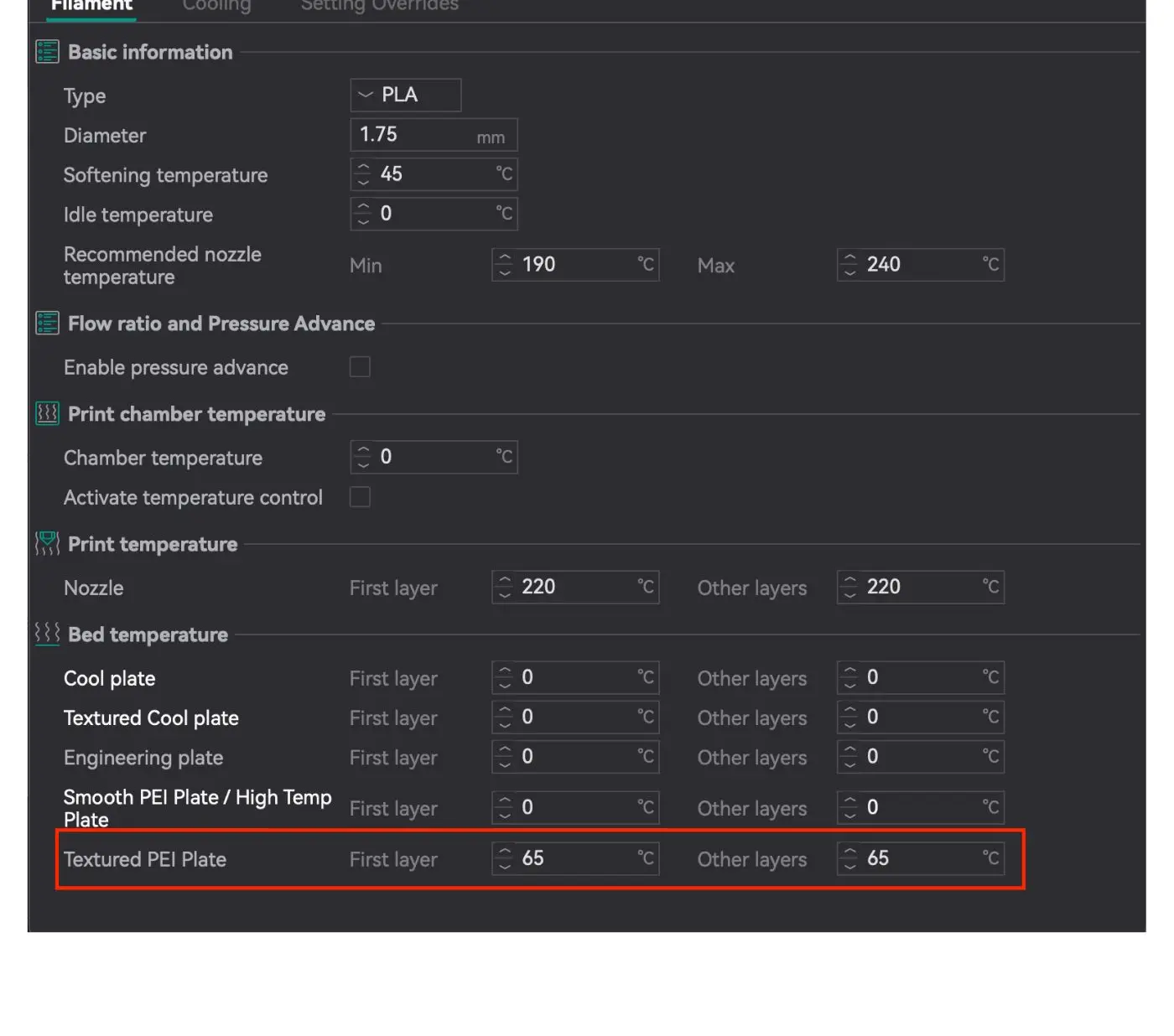Image resolution: width=1174 pixels, height=1036 pixels.
Task: Click the Softening temperature label
Action: [x=166, y=175]
